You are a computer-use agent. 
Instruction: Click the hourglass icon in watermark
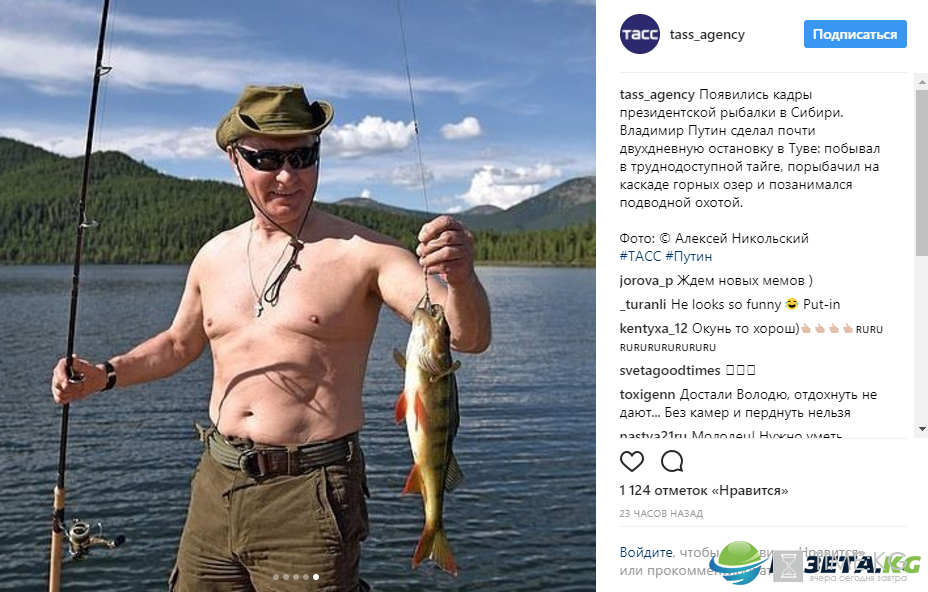788,567
